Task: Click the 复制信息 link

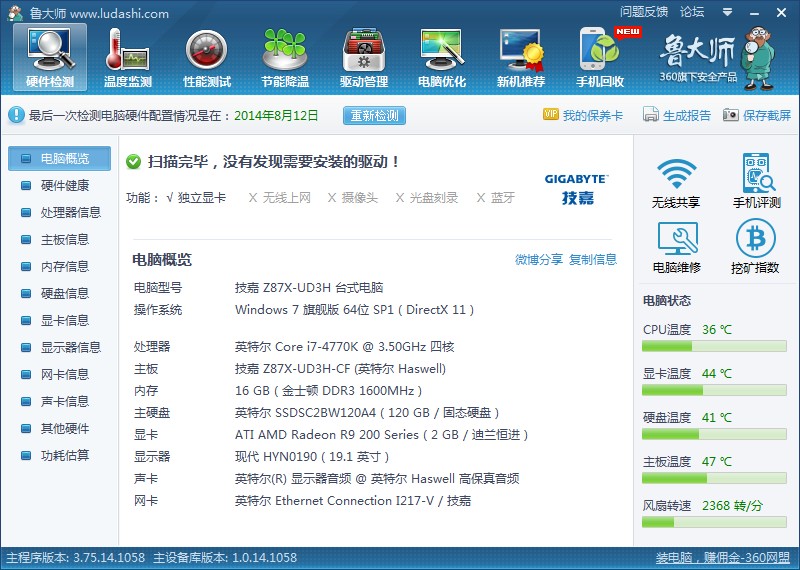Action: [x=593, y=260]
